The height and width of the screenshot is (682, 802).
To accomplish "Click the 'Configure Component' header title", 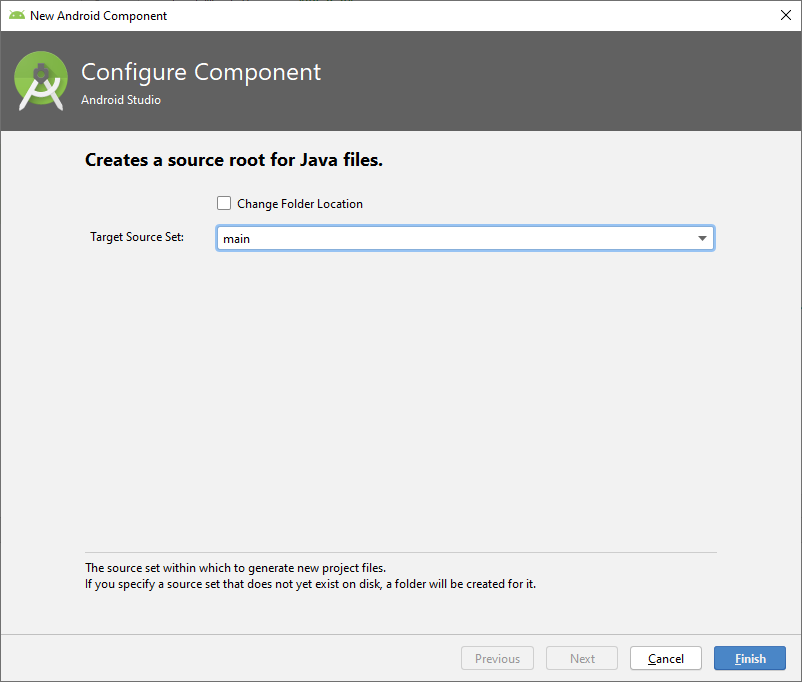I will tap(201, 73).
